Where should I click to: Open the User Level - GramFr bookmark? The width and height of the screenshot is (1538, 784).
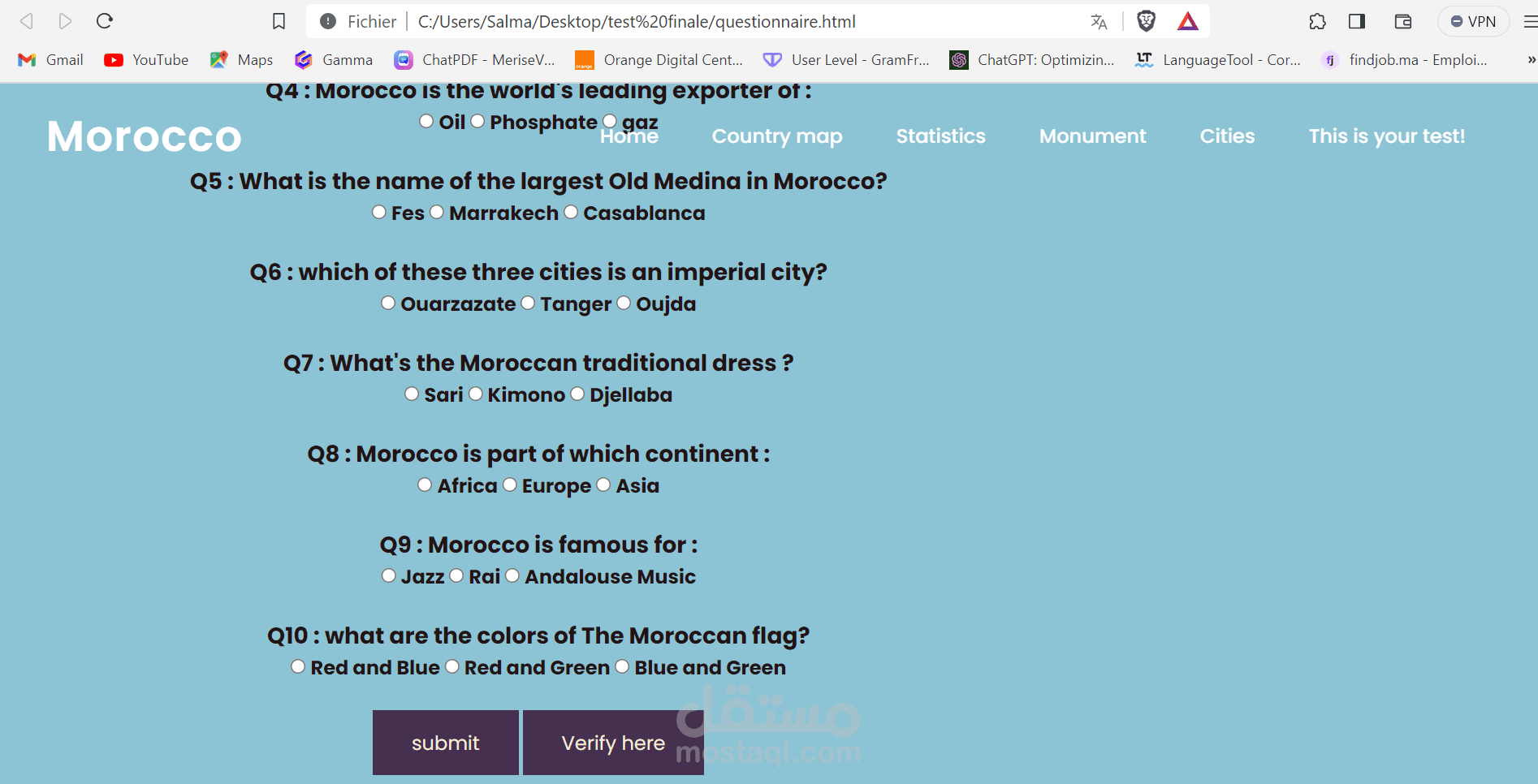pyautogui.click(x=846, y=59)
